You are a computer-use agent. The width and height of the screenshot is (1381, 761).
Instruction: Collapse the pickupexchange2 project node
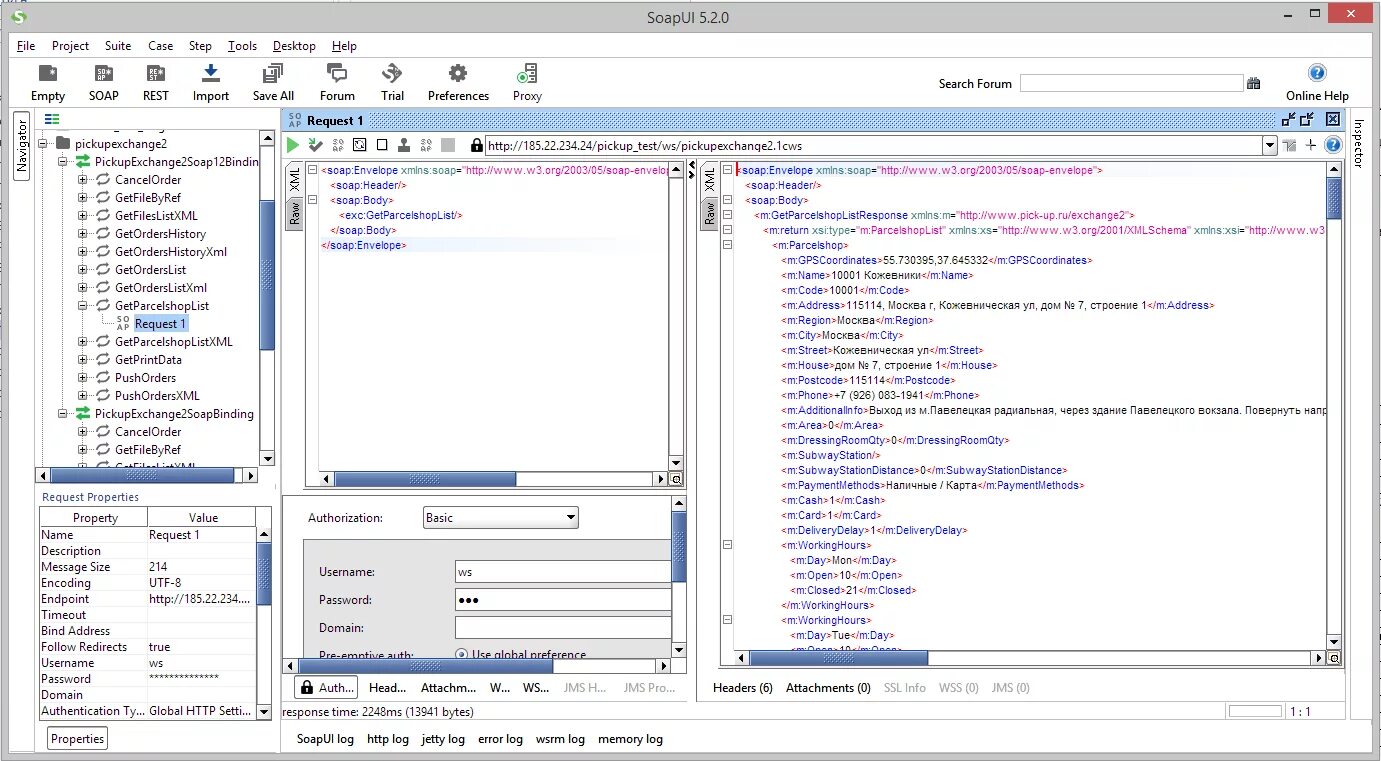click(x=43, y=144)
